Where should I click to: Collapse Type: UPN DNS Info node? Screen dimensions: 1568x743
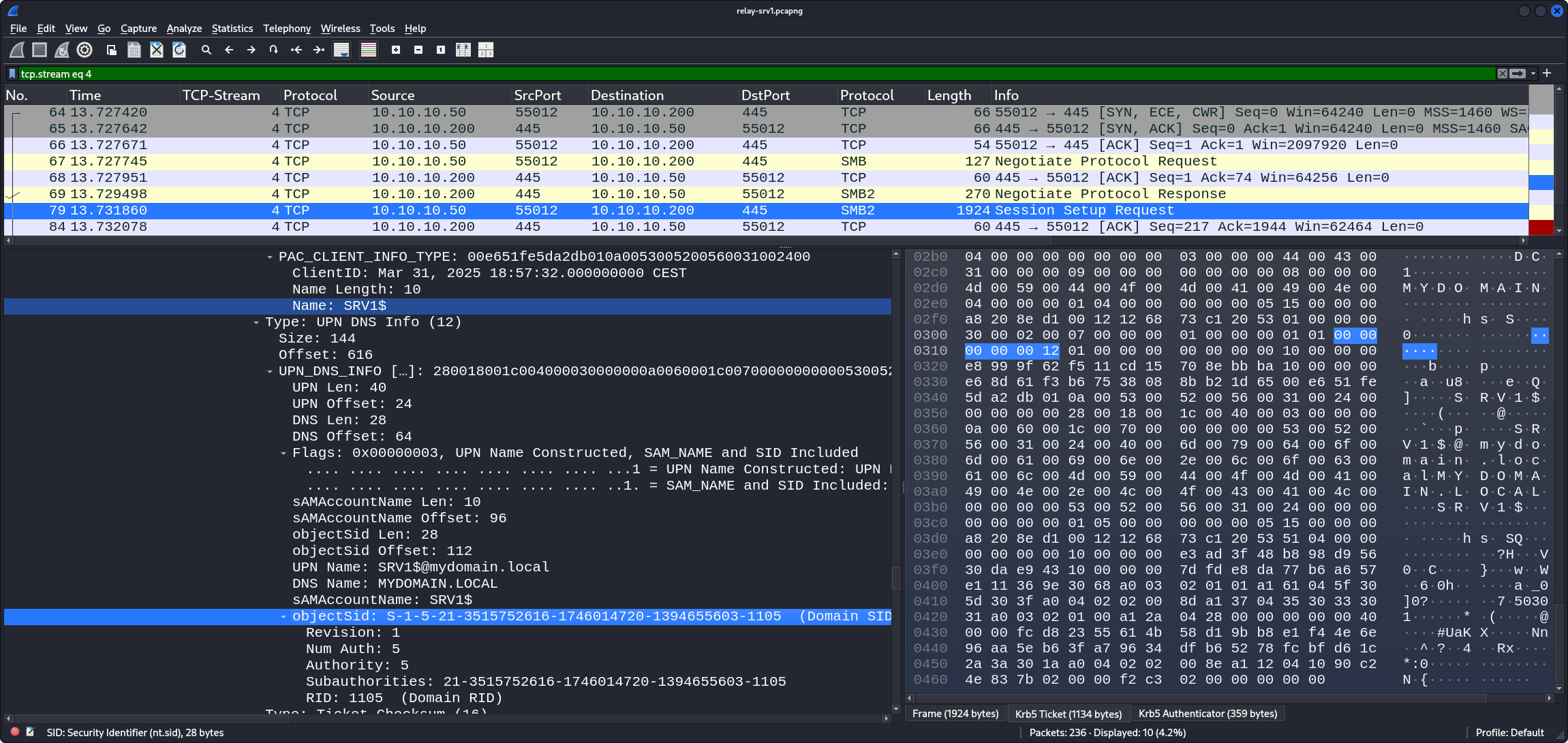tap(256, 322)
